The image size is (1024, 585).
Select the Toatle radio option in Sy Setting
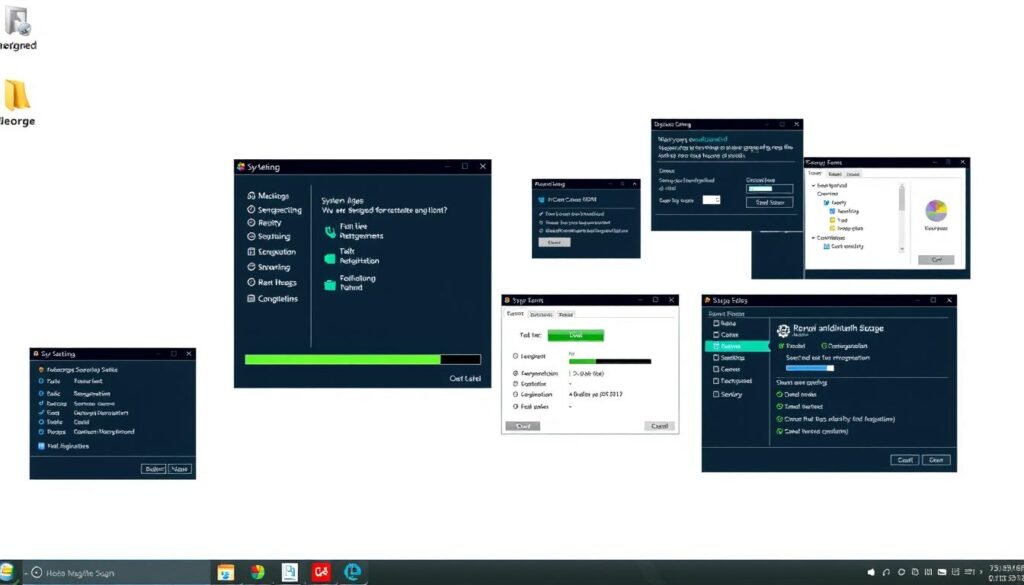[x=41, y=422]
